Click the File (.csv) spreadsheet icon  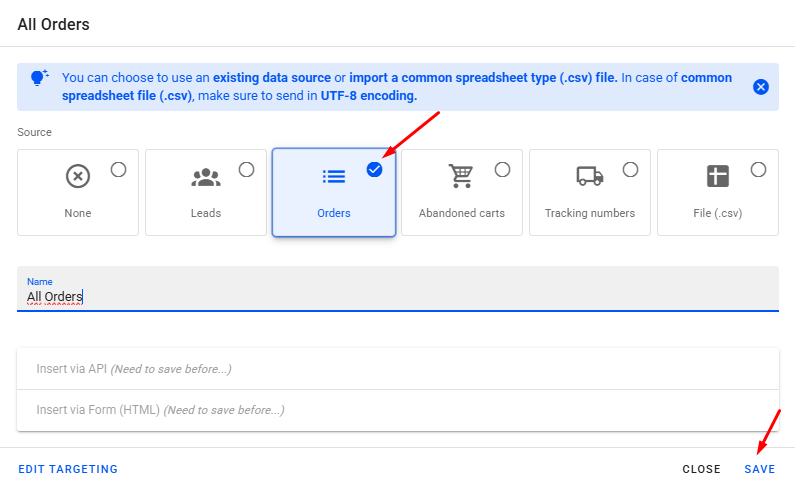coord(718,177)
